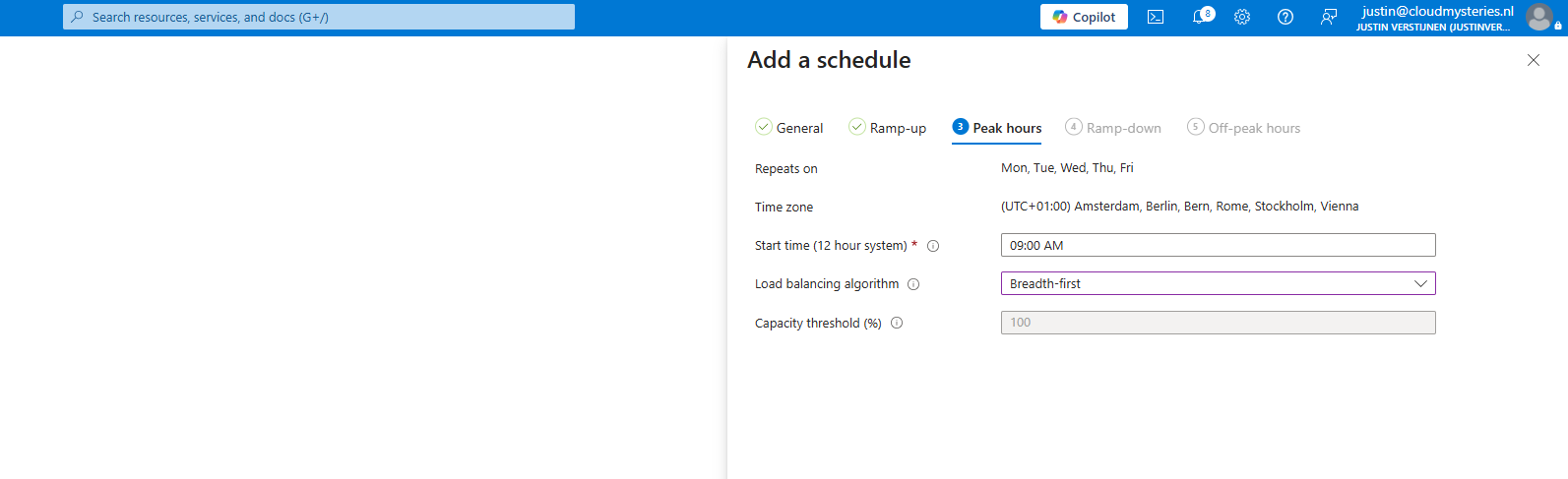Switch to the Ramp-down step tab
This screenshot has height=479, width=1568.
(x=1113, y=128)
